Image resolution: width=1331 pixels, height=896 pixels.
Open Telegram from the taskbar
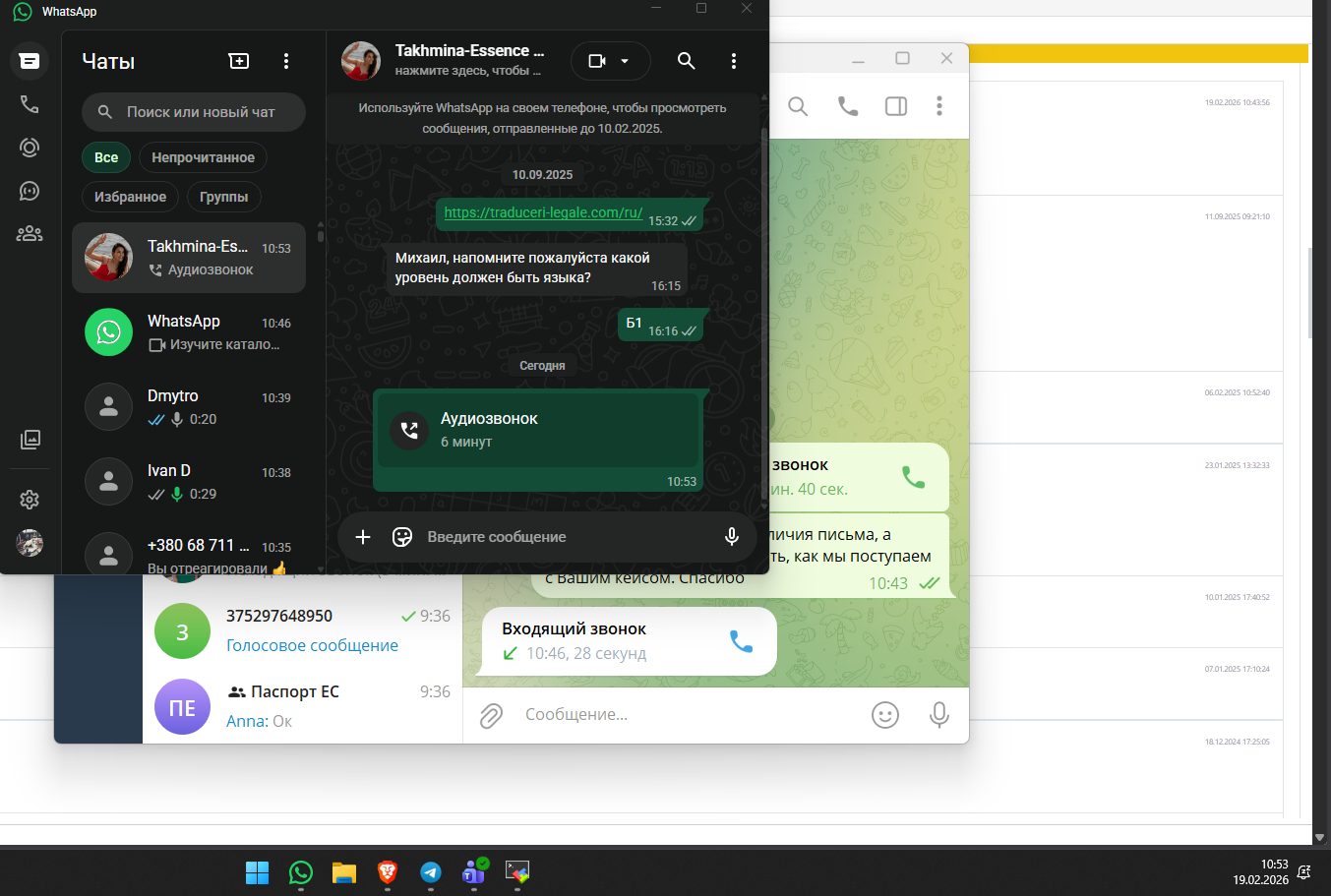click(x=431, y=872)
